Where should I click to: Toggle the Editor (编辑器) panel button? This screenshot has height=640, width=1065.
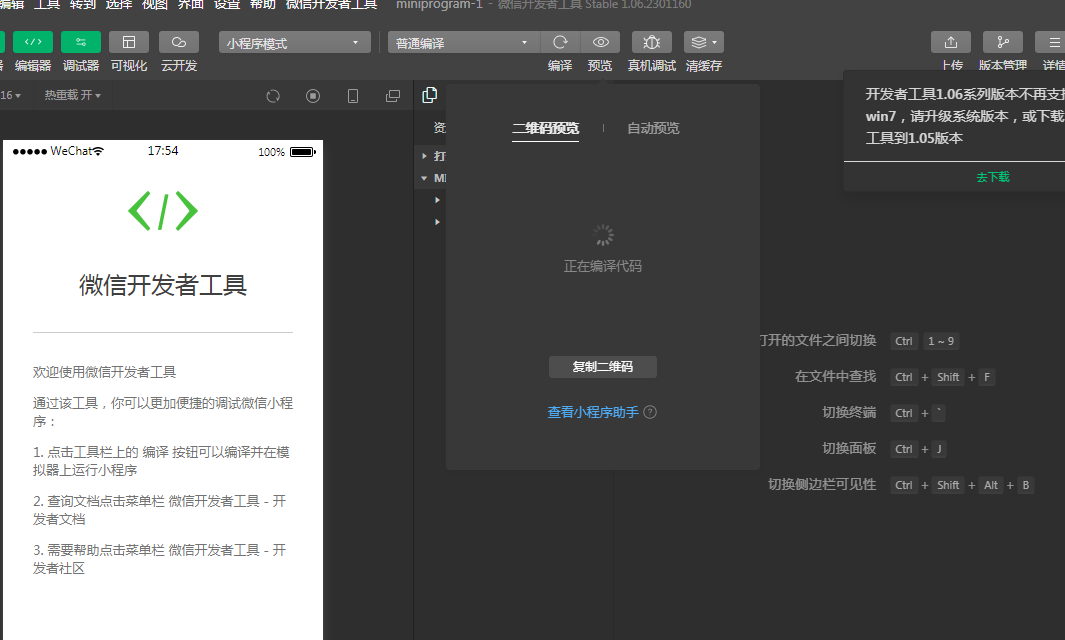[33, 42]
